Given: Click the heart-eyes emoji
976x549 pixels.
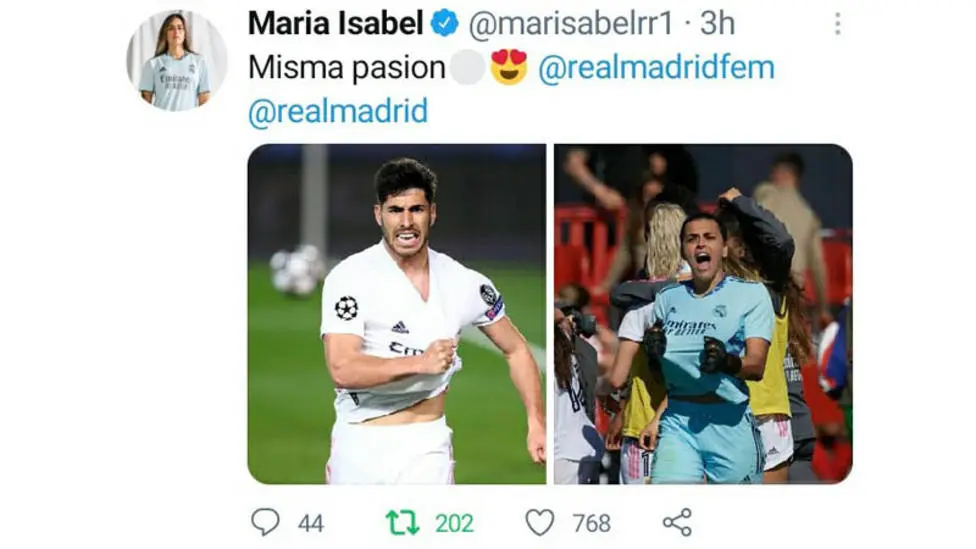Looking at the screenshot, I should 509,67.
